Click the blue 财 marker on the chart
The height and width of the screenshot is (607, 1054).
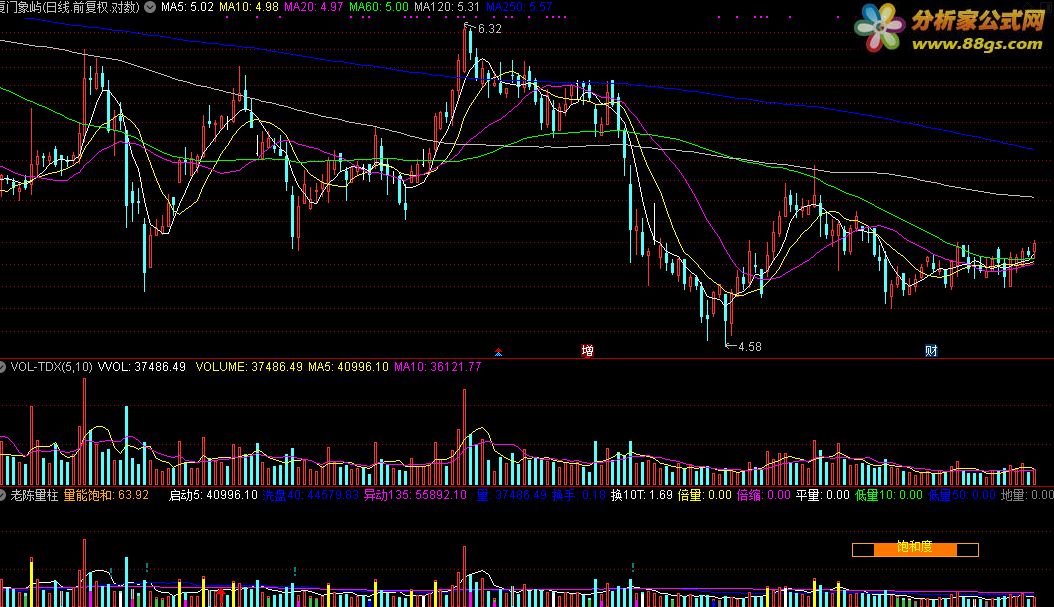[931, 350]
